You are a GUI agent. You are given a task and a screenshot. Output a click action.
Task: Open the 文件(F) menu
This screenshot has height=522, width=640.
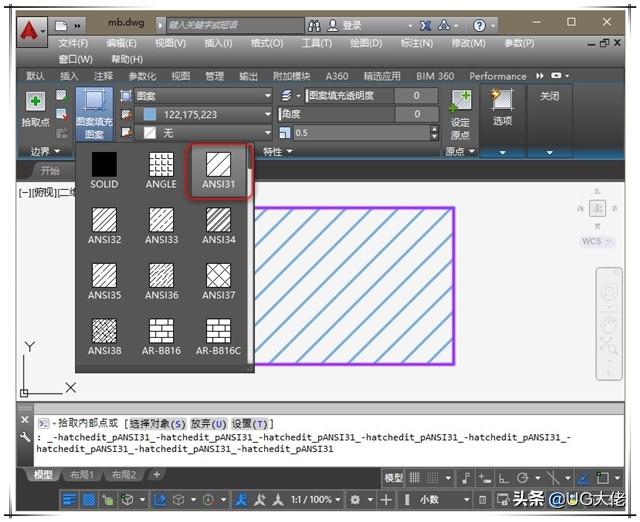(x=73, y=43)
